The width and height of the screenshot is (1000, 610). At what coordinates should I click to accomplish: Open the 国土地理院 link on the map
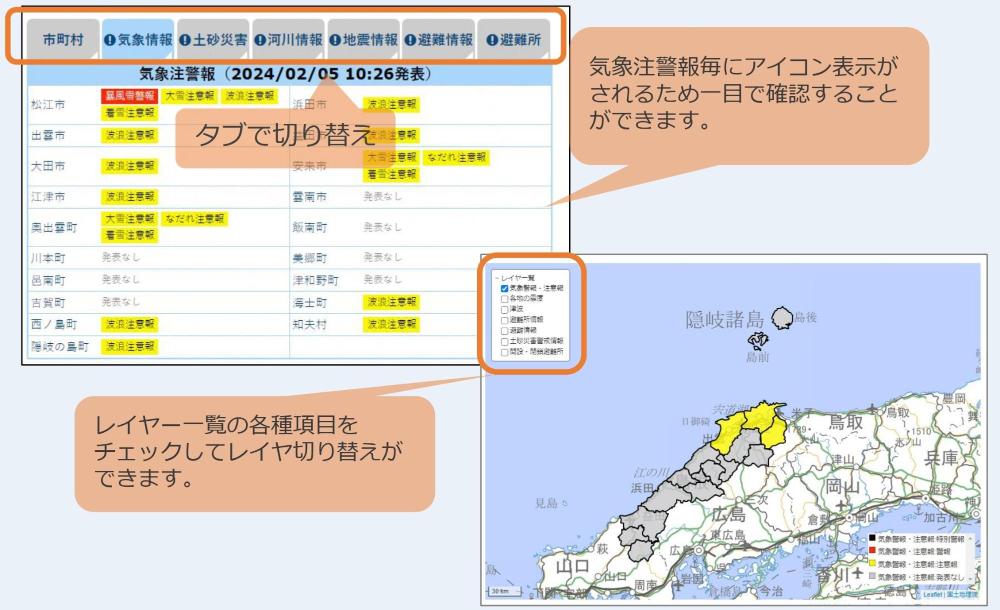click(963, 595)
